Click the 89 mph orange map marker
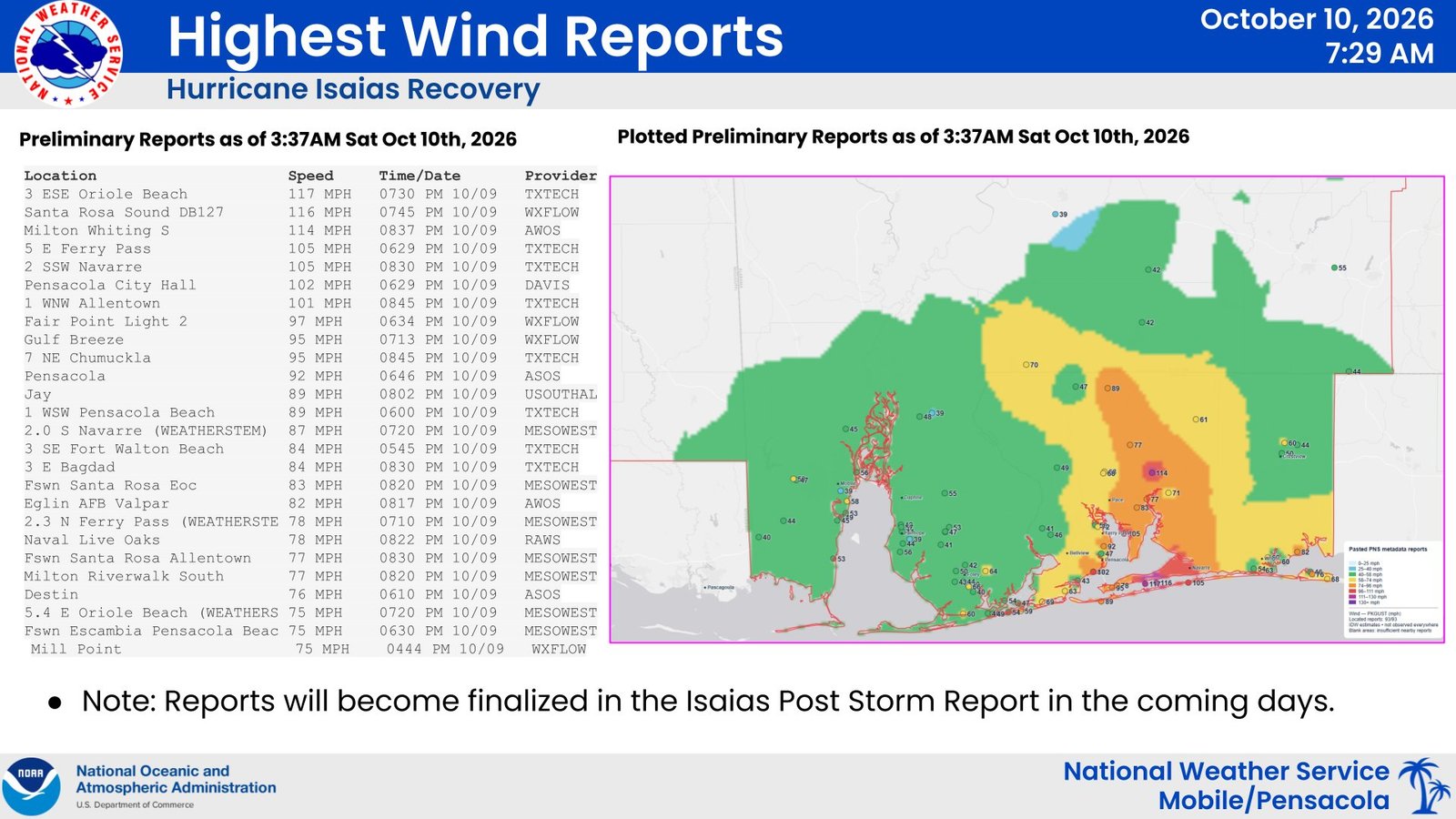Viewport: 1456px width, 819px height. (1107, 389)
